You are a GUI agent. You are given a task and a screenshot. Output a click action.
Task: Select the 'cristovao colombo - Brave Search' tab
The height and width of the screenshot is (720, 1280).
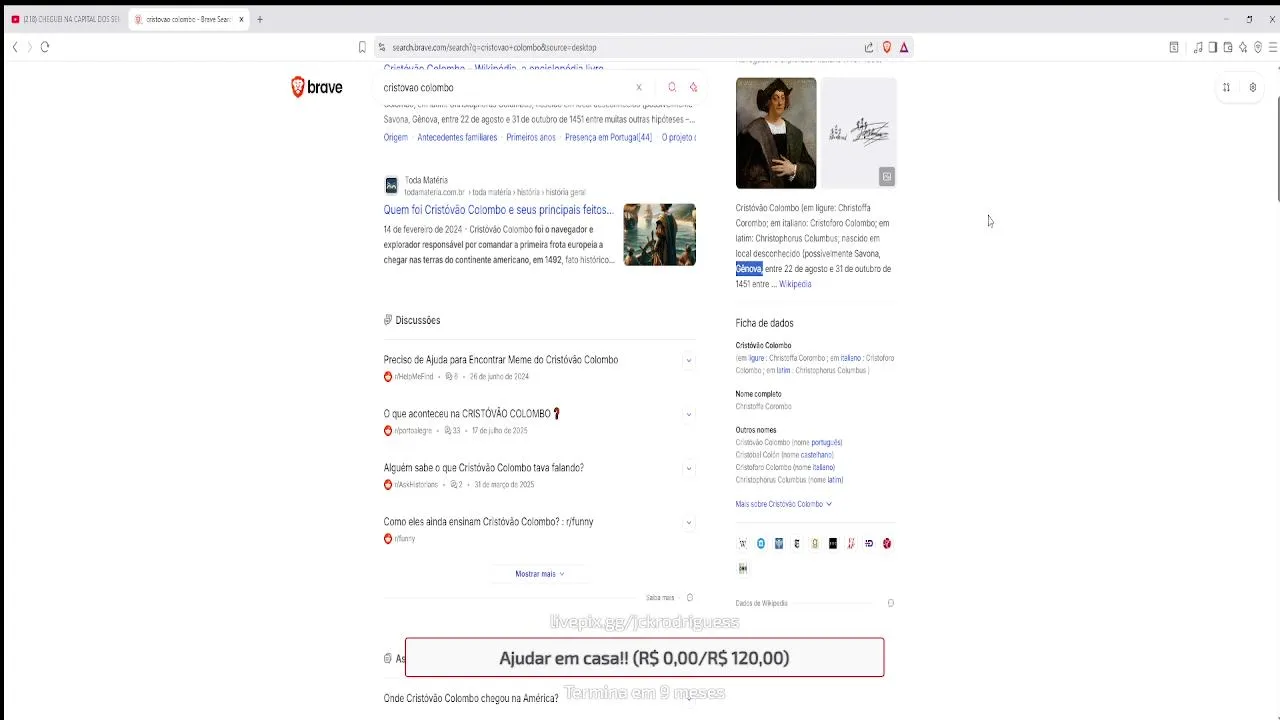[x=187, y=19]
